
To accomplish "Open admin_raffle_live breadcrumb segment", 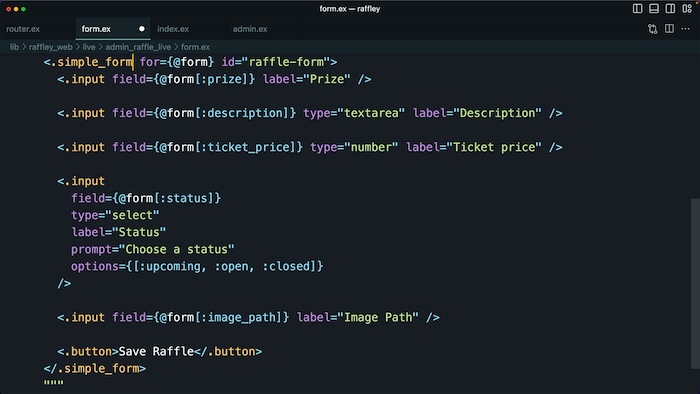I will (138, 47).
